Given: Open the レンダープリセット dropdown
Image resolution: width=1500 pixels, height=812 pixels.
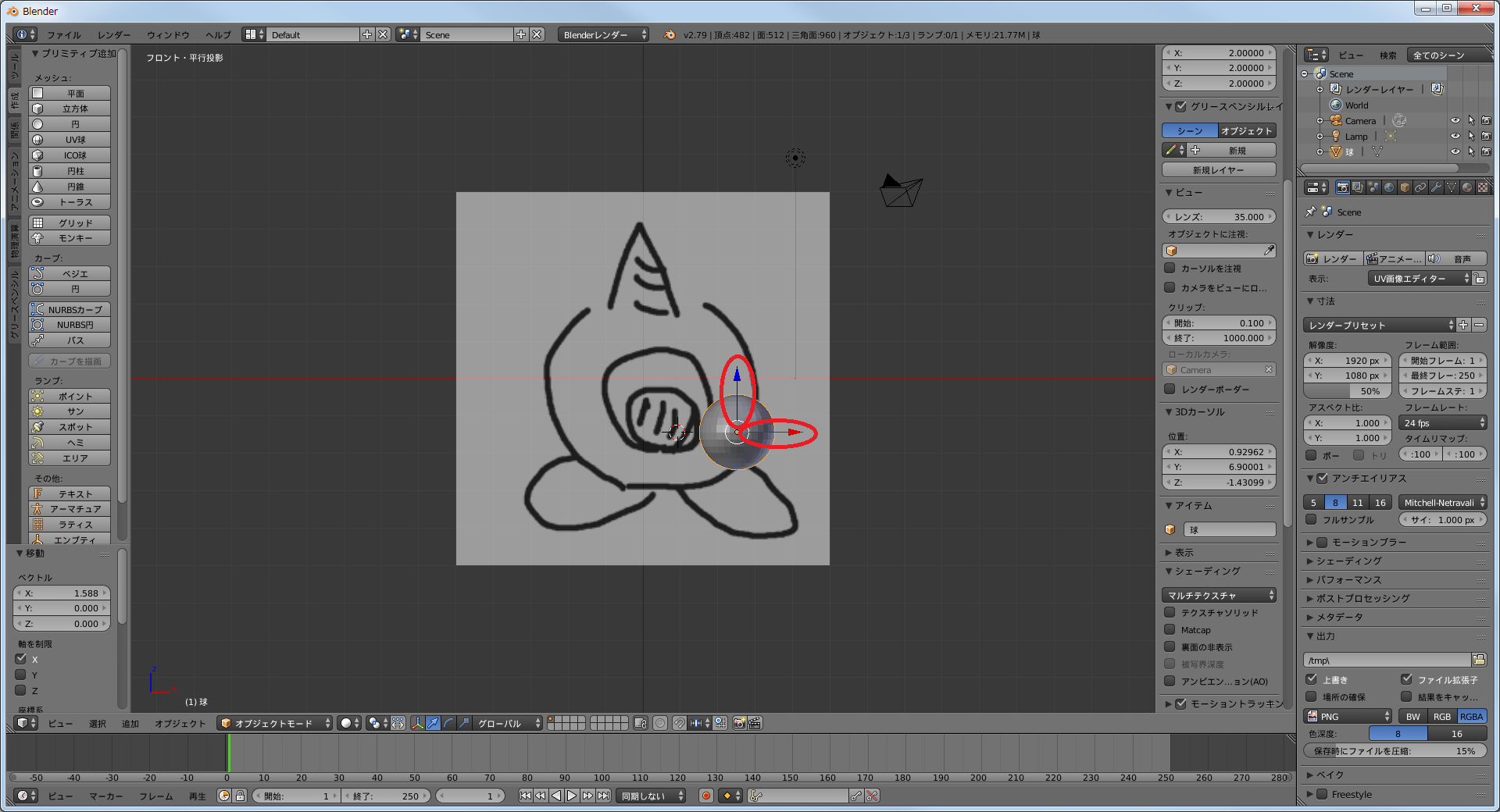Looking at the screenshot, I should [x=1379, y=325].
